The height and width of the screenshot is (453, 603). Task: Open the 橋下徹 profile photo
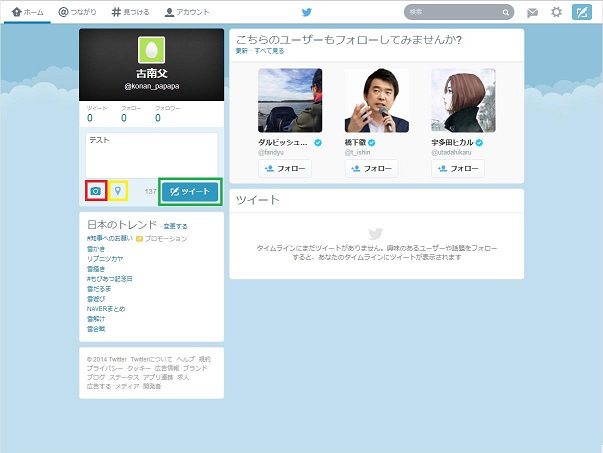click(376, 100)
